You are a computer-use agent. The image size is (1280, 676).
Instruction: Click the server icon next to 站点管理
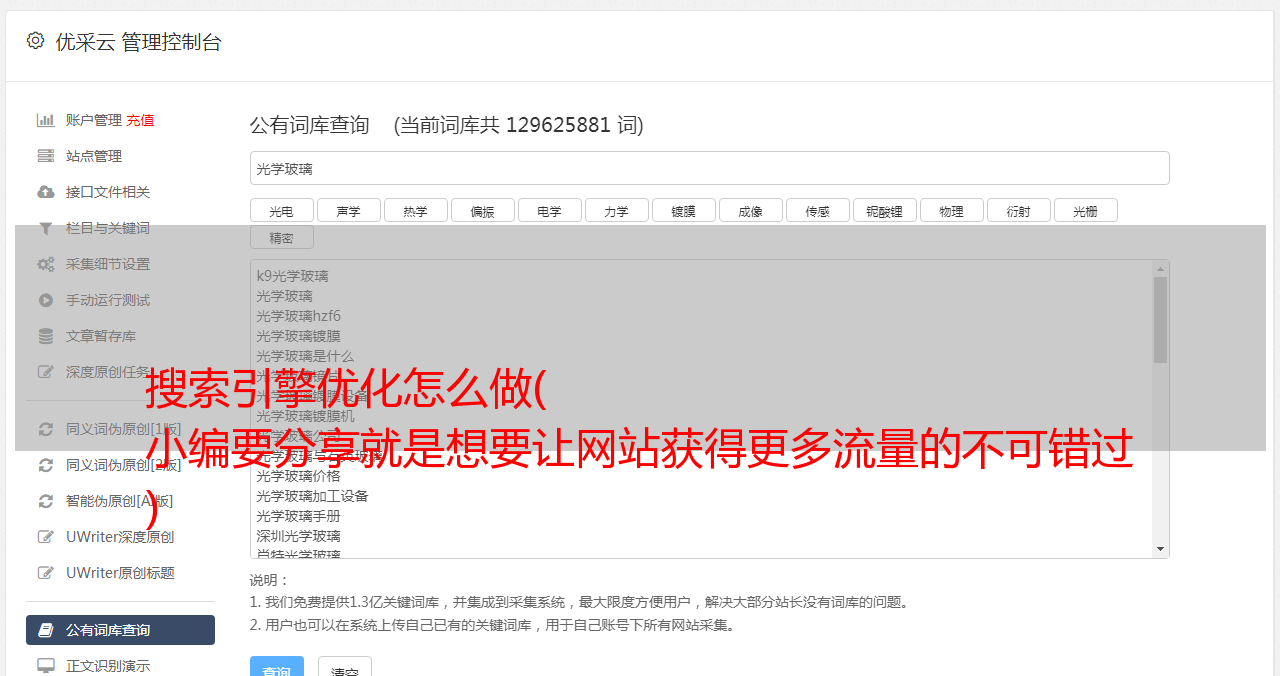[x=46, y=156]
